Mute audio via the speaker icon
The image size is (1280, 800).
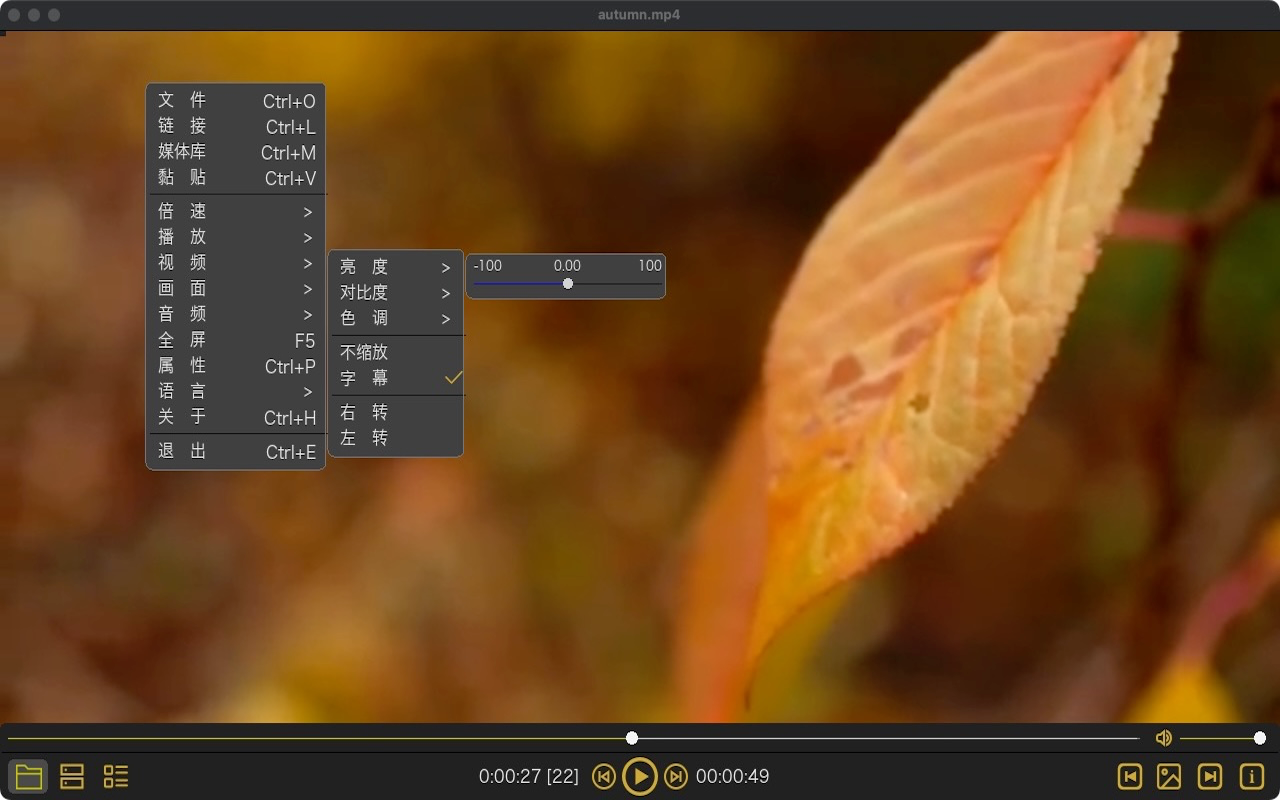point(1163,738)
